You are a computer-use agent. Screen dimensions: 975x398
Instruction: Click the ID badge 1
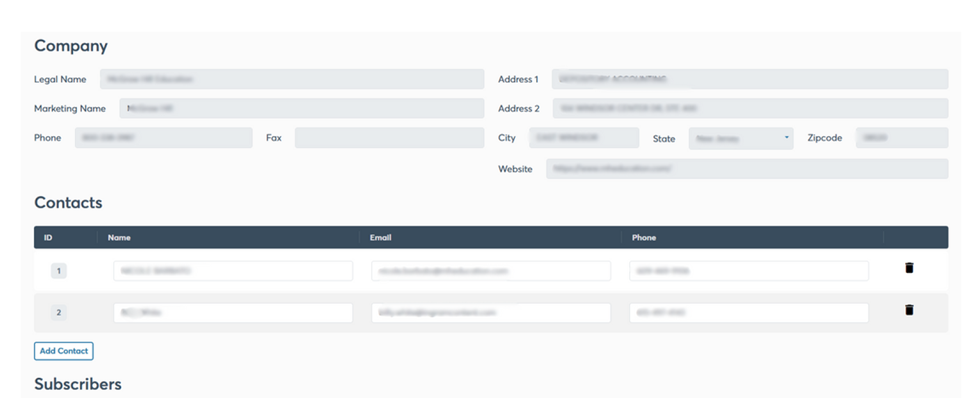pyautogui.click(x=59, y=271)
